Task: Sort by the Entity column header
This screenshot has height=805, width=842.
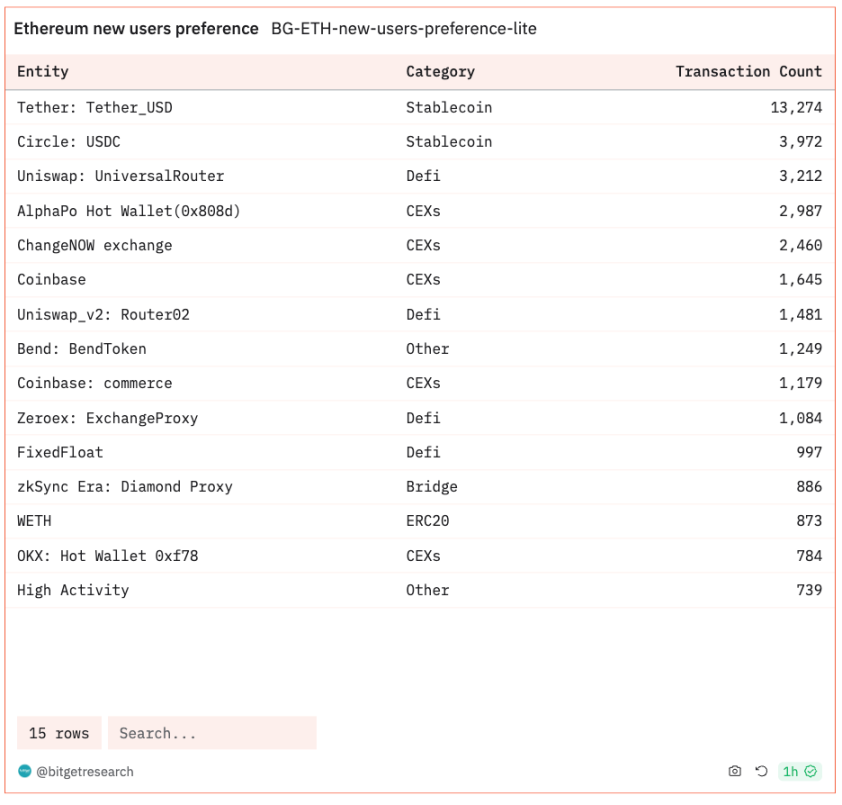Action: point(43,72)
